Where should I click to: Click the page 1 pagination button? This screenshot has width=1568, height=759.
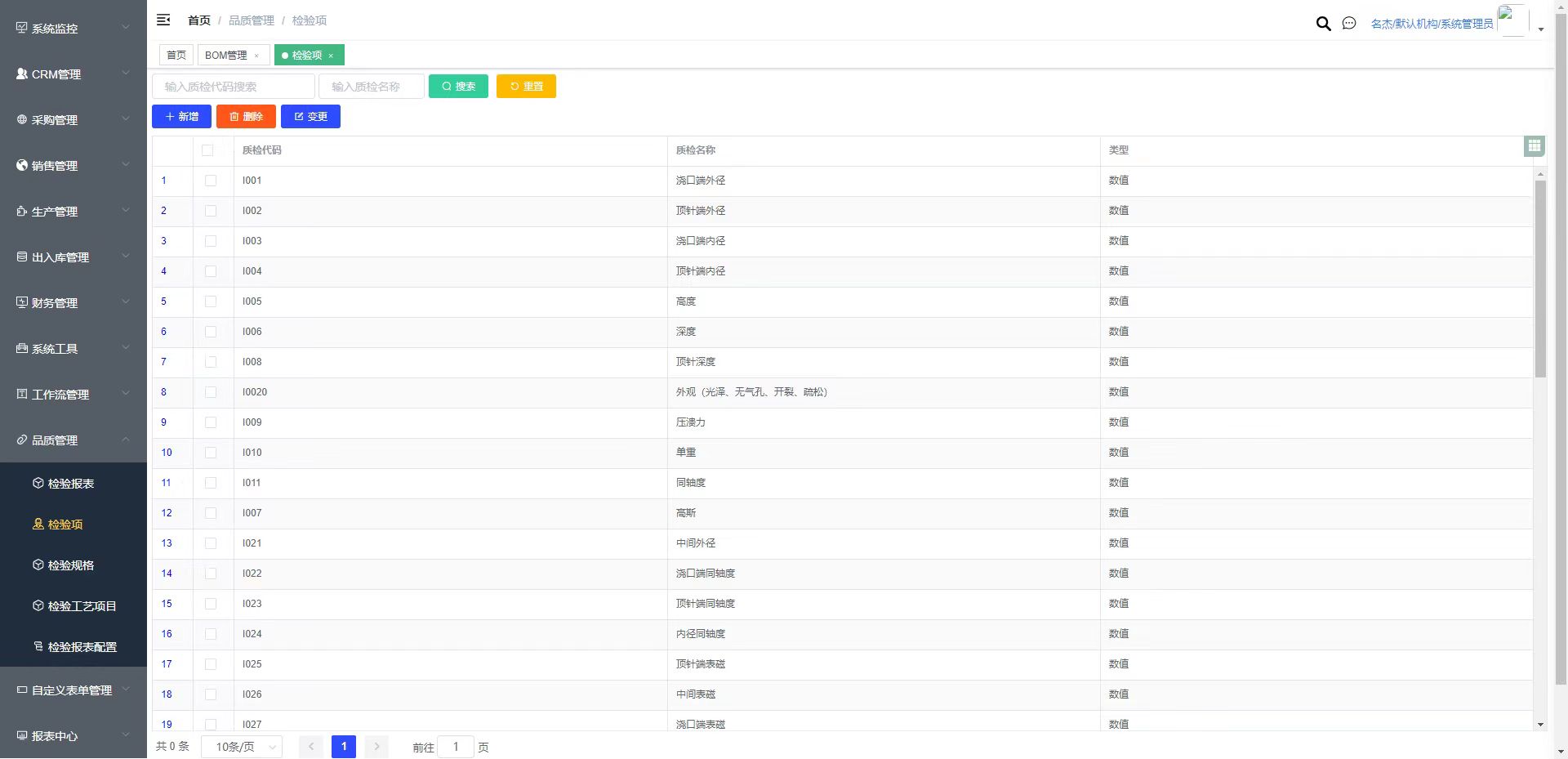point(344,746)
